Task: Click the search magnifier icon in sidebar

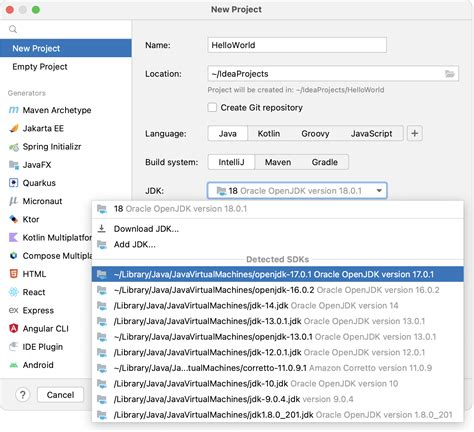Action: (x=13, y=29)
